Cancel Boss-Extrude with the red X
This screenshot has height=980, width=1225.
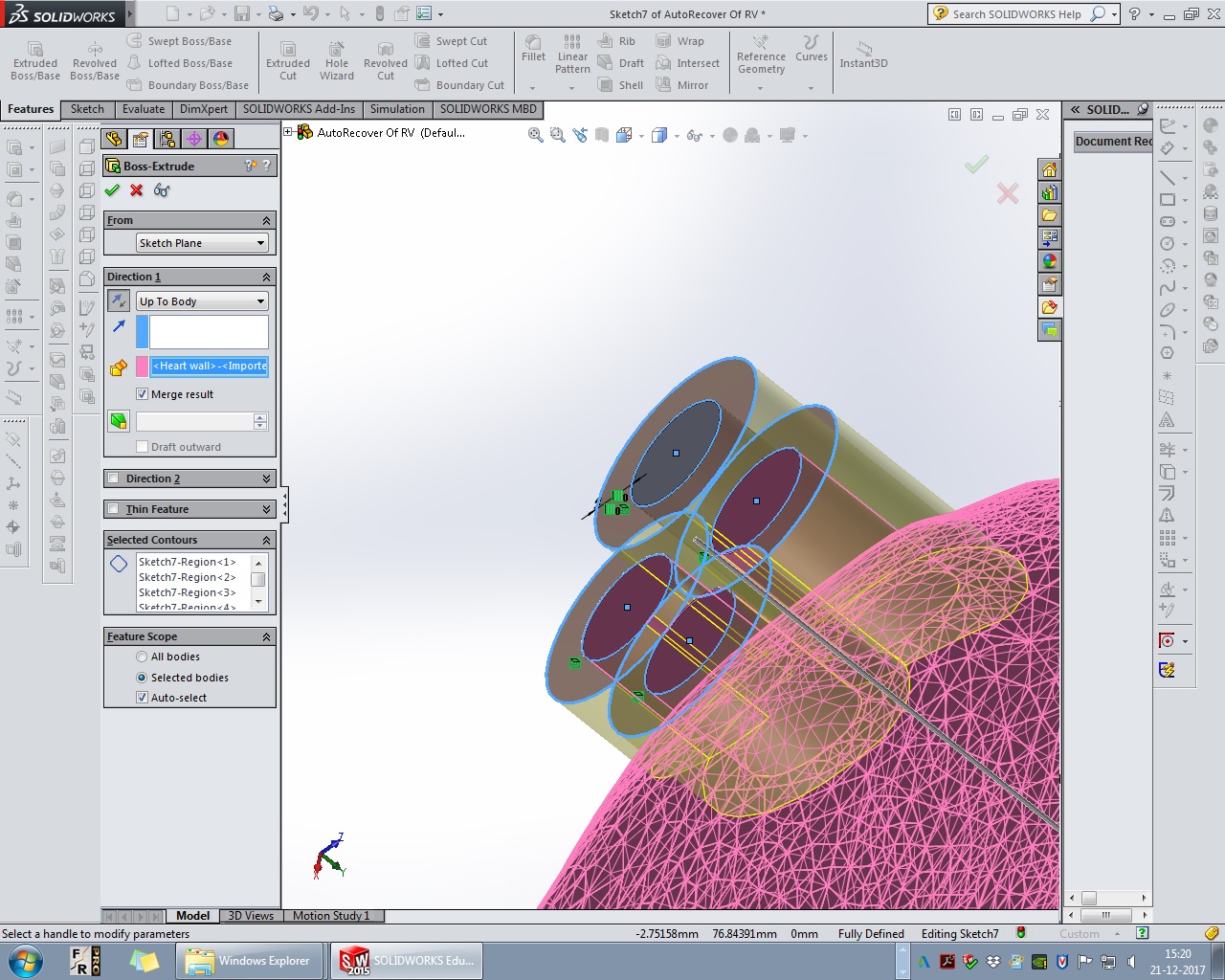pyautogui.click(x=137, y=190)
